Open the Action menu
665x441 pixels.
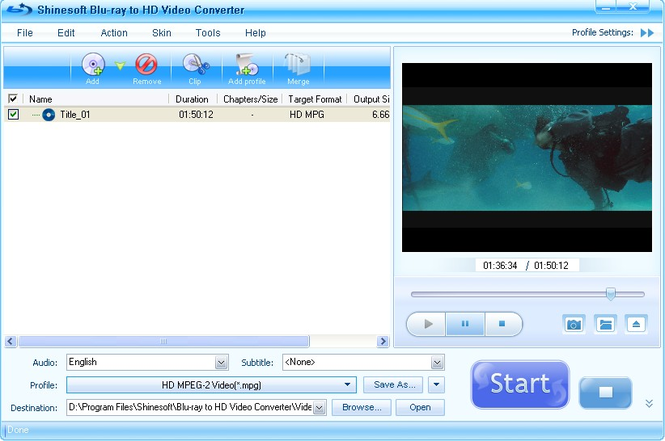(x=114, y=33)
